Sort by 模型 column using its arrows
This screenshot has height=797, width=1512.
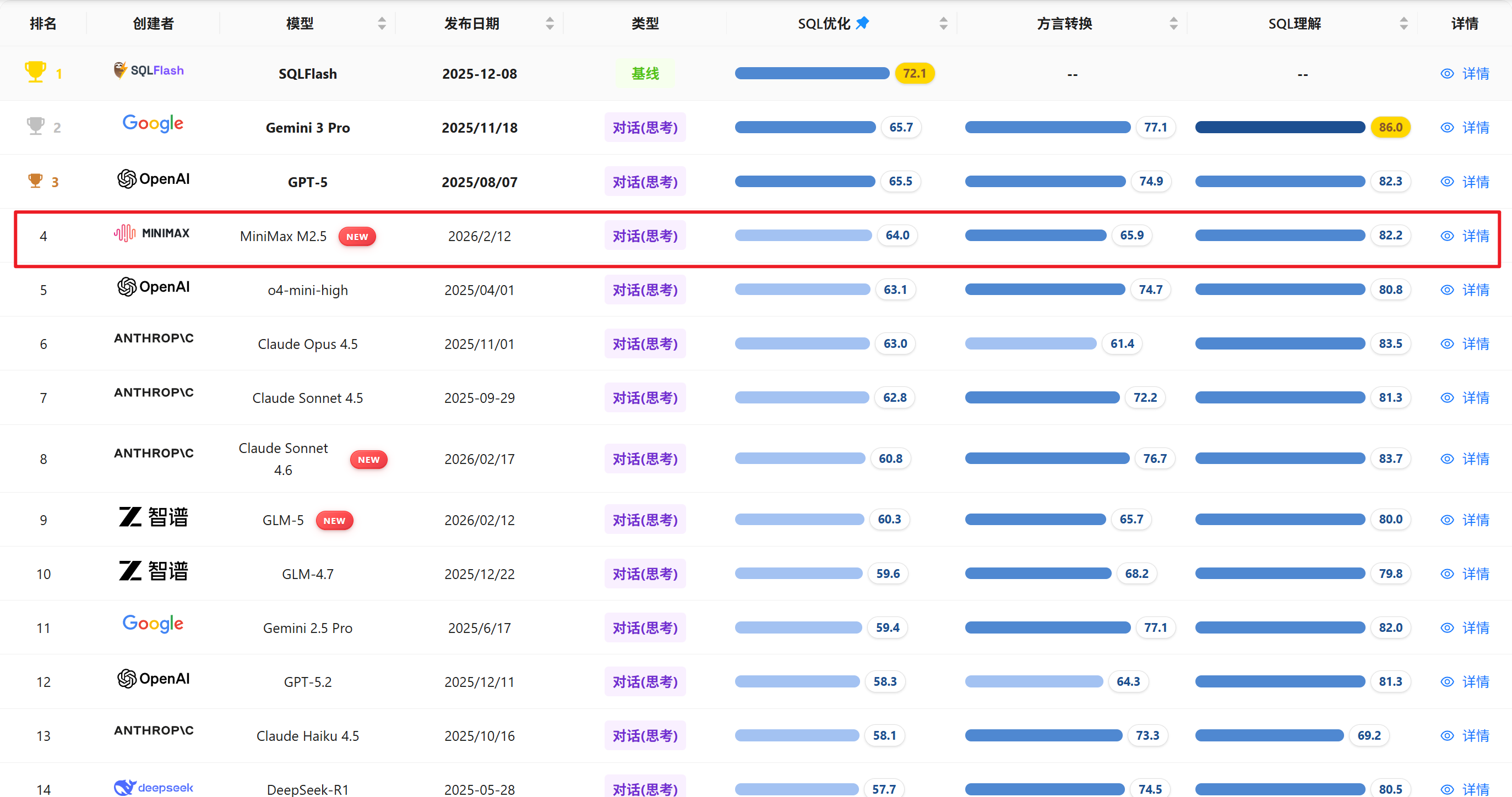(x=382, y=24)
